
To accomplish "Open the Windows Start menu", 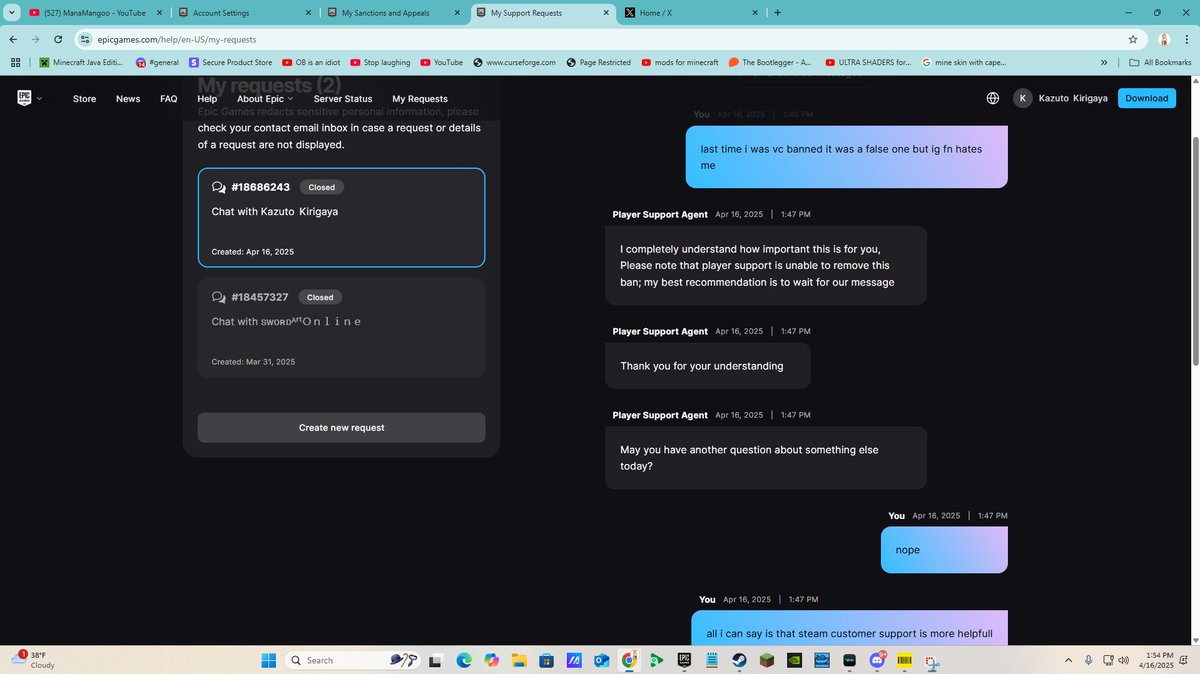I will click(268, 660).
